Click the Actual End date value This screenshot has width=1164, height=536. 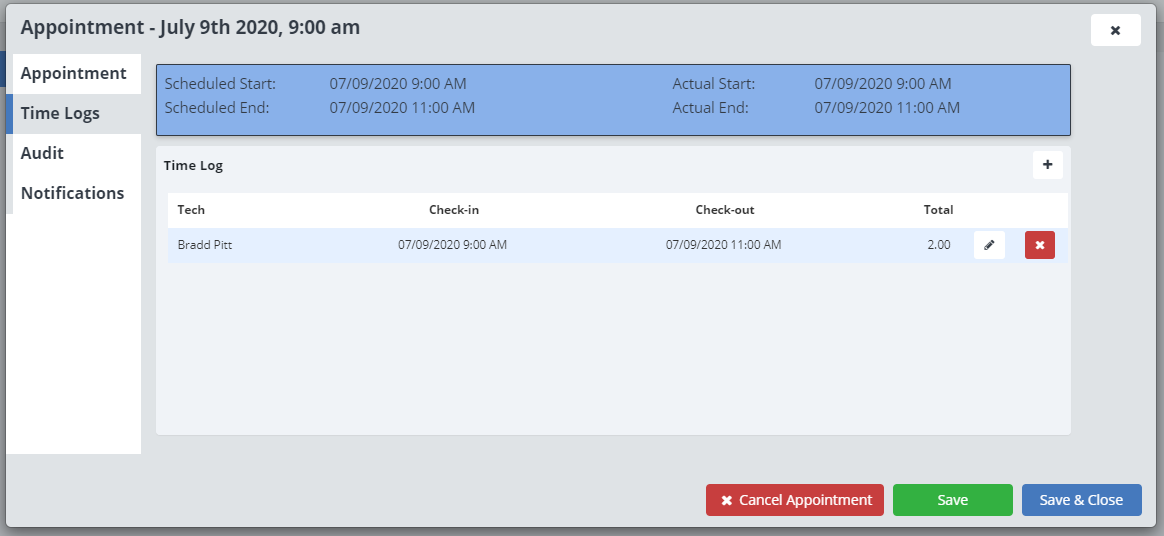click(x=887, y=108)
